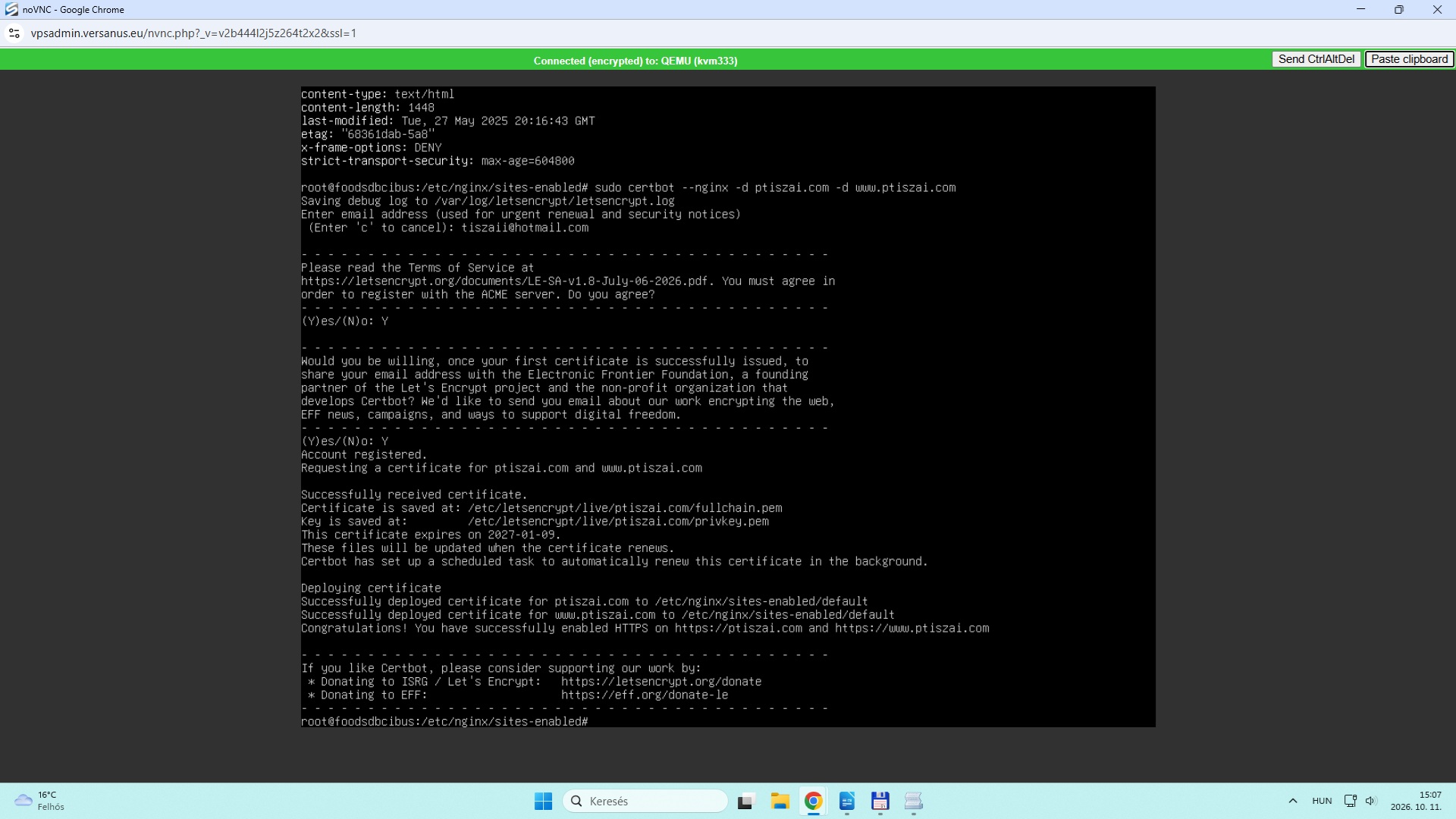Click the 'Account registered.' line
Screen dimensions: 1456x819
tap(364, 455)
